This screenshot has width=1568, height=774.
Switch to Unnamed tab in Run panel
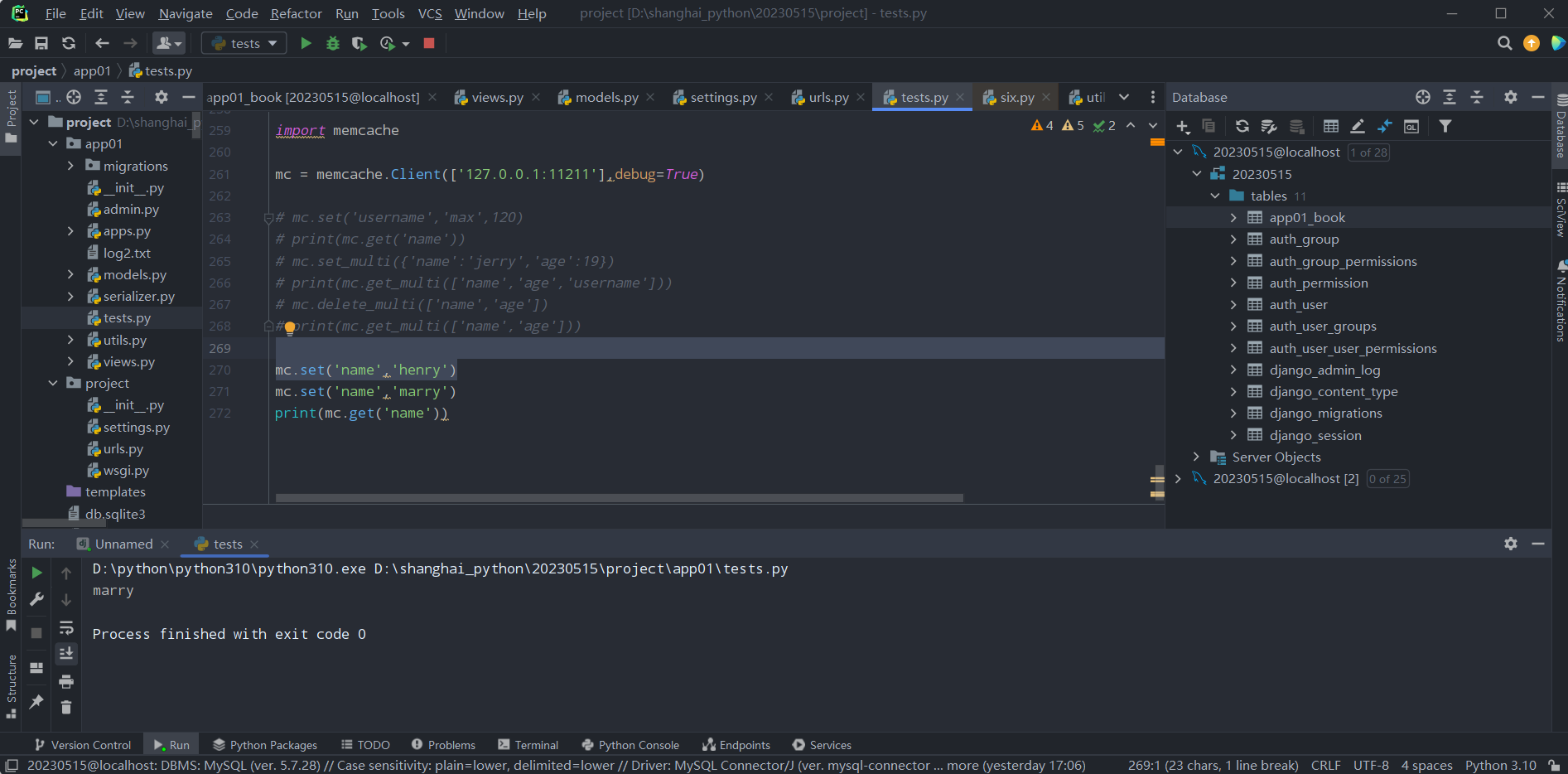point(123,544)
